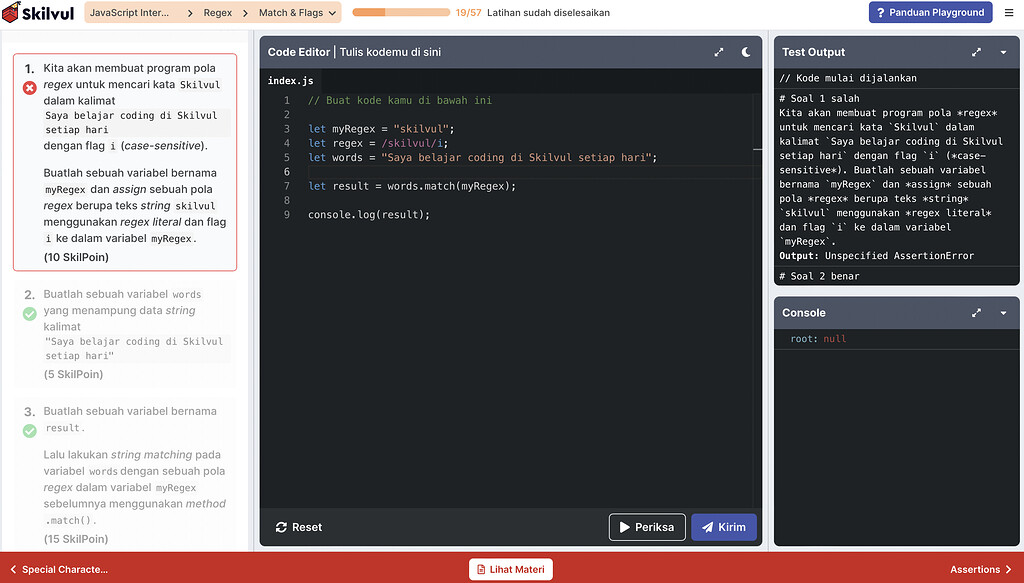The height and width of the screenshot is (583, 1024).
Task: Submit code with Kirim button
Action: click(724, 527)
